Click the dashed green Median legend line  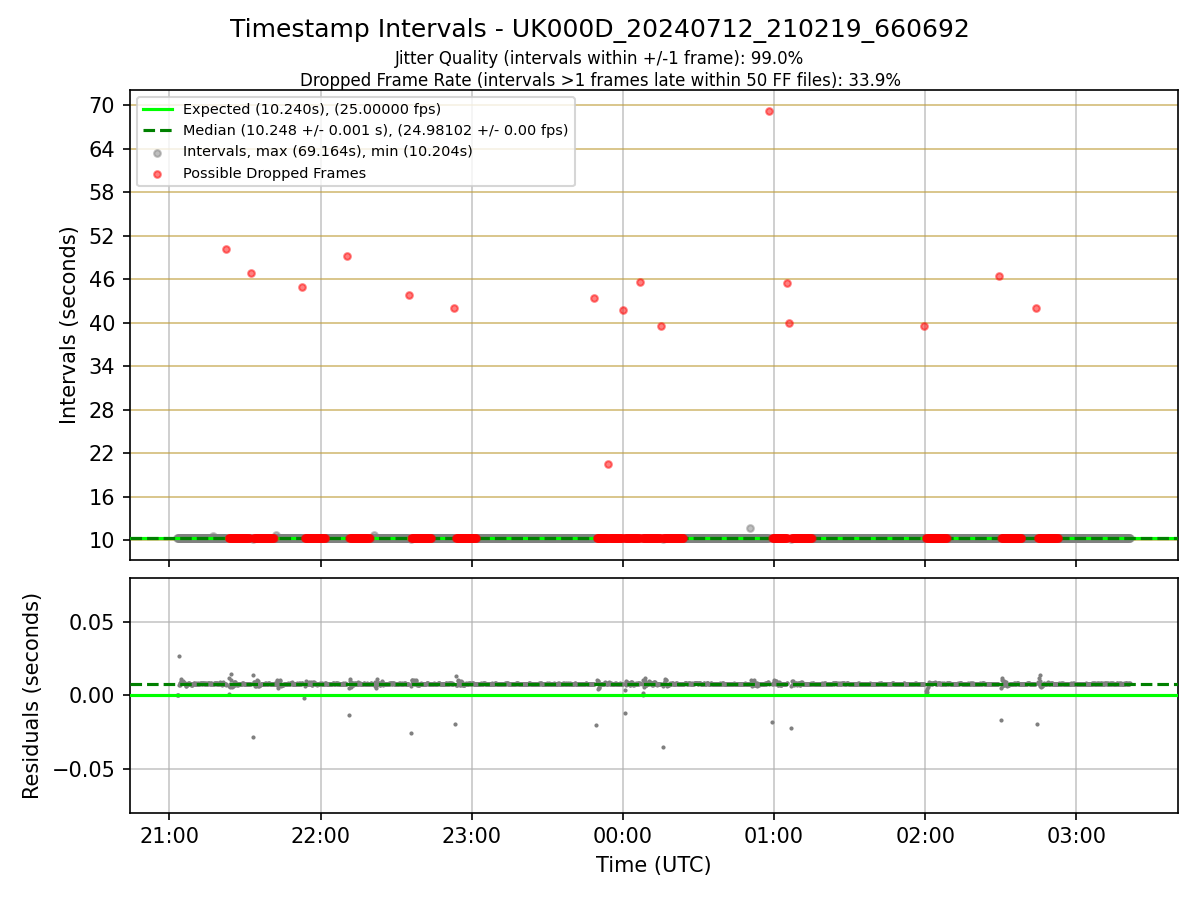tap(157, 130)
